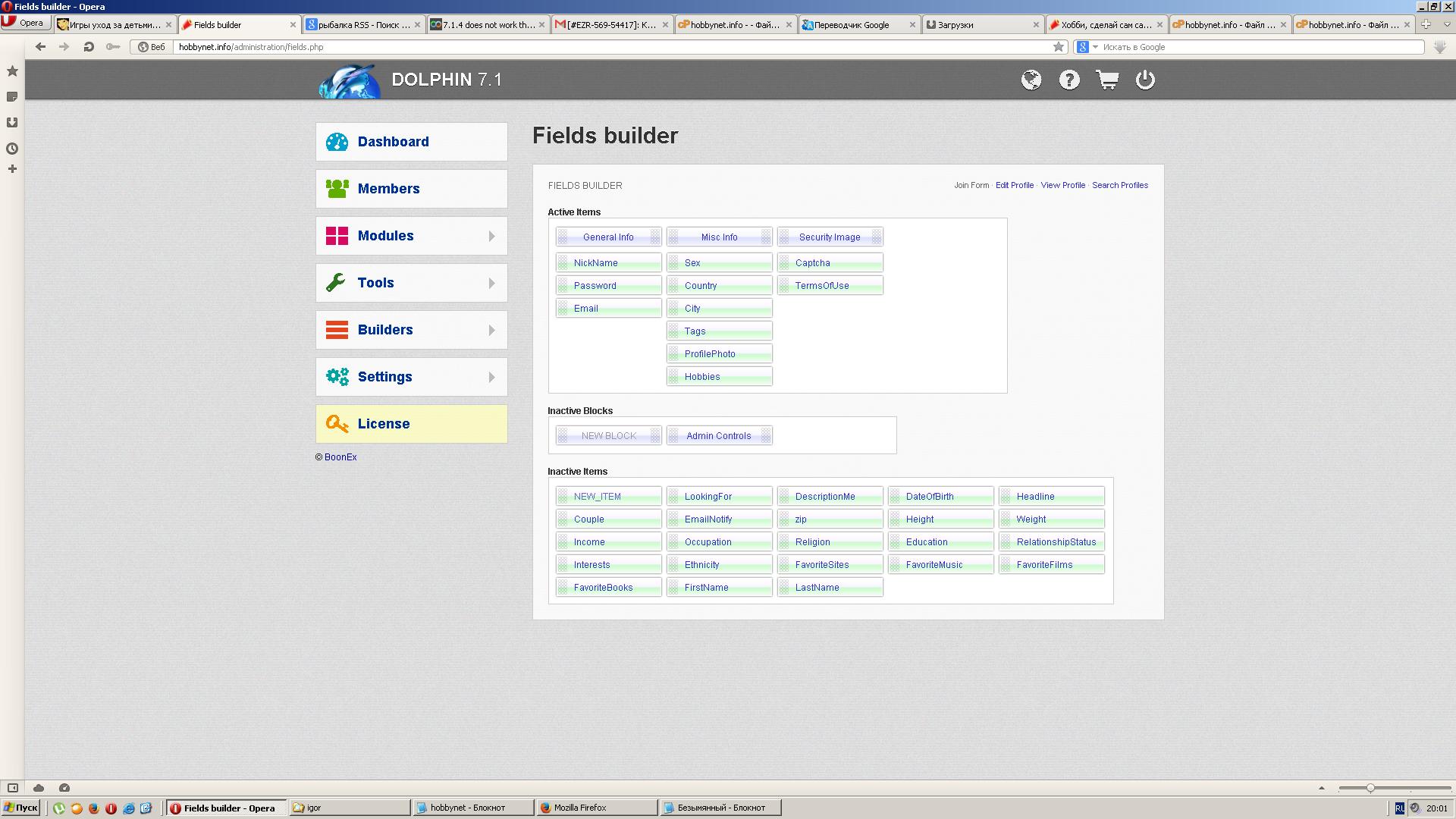Open the help question mark icon
The image size is (1456, 819).
tap(1069, 80)
